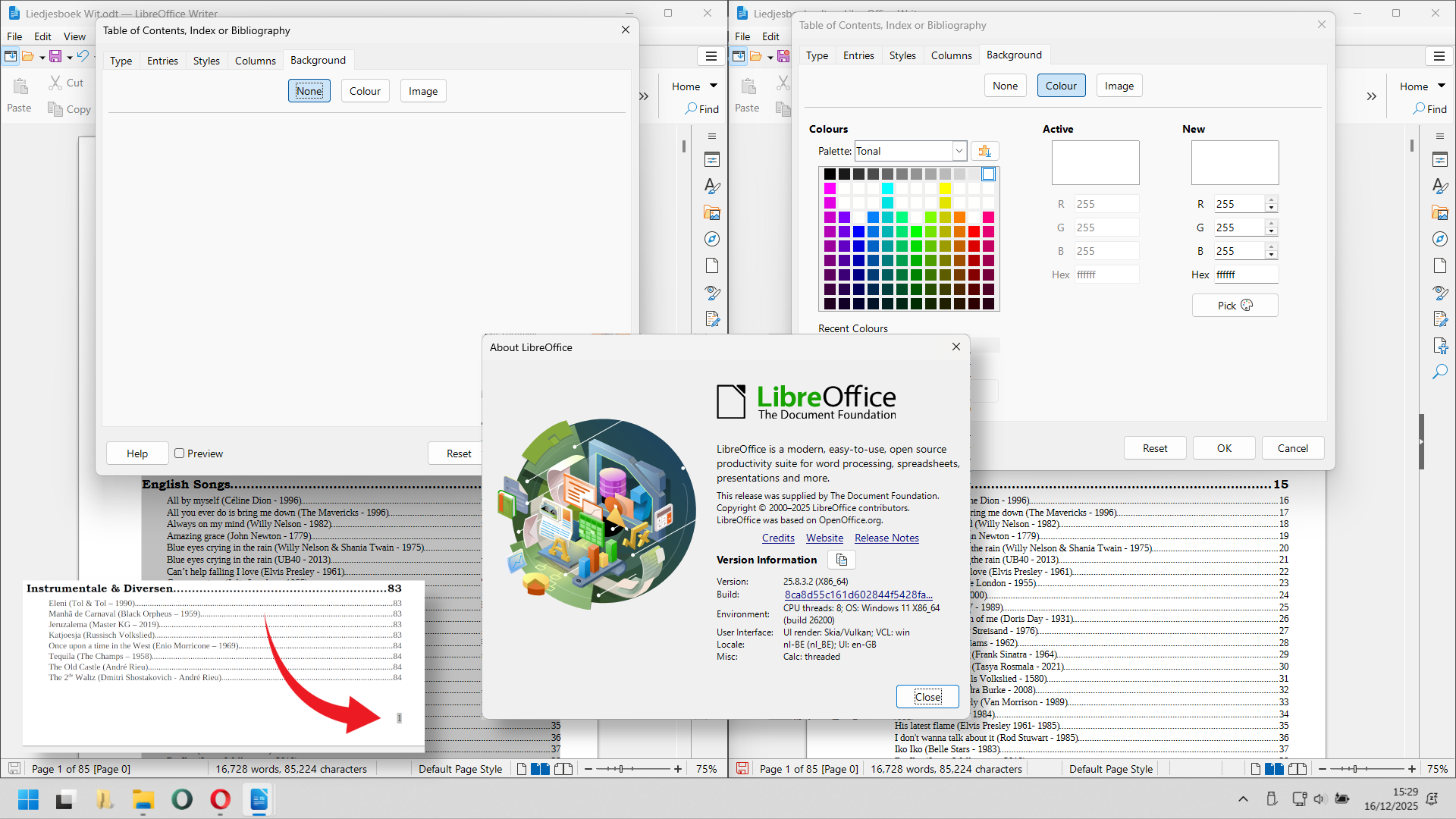The image size is (1456, 819).
Task: Open the Gallery sidebar icon in left window
Action: coord(711,213)
